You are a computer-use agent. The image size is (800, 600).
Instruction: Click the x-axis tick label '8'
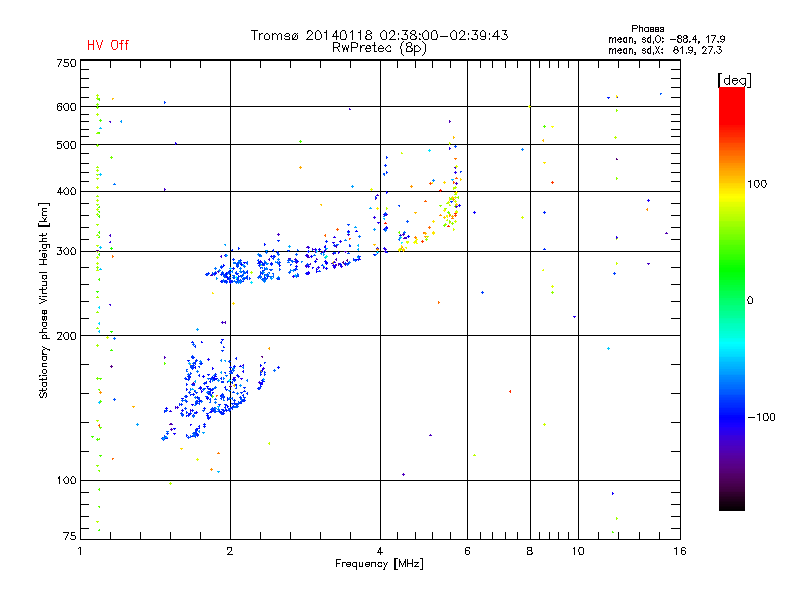(530, 551)
